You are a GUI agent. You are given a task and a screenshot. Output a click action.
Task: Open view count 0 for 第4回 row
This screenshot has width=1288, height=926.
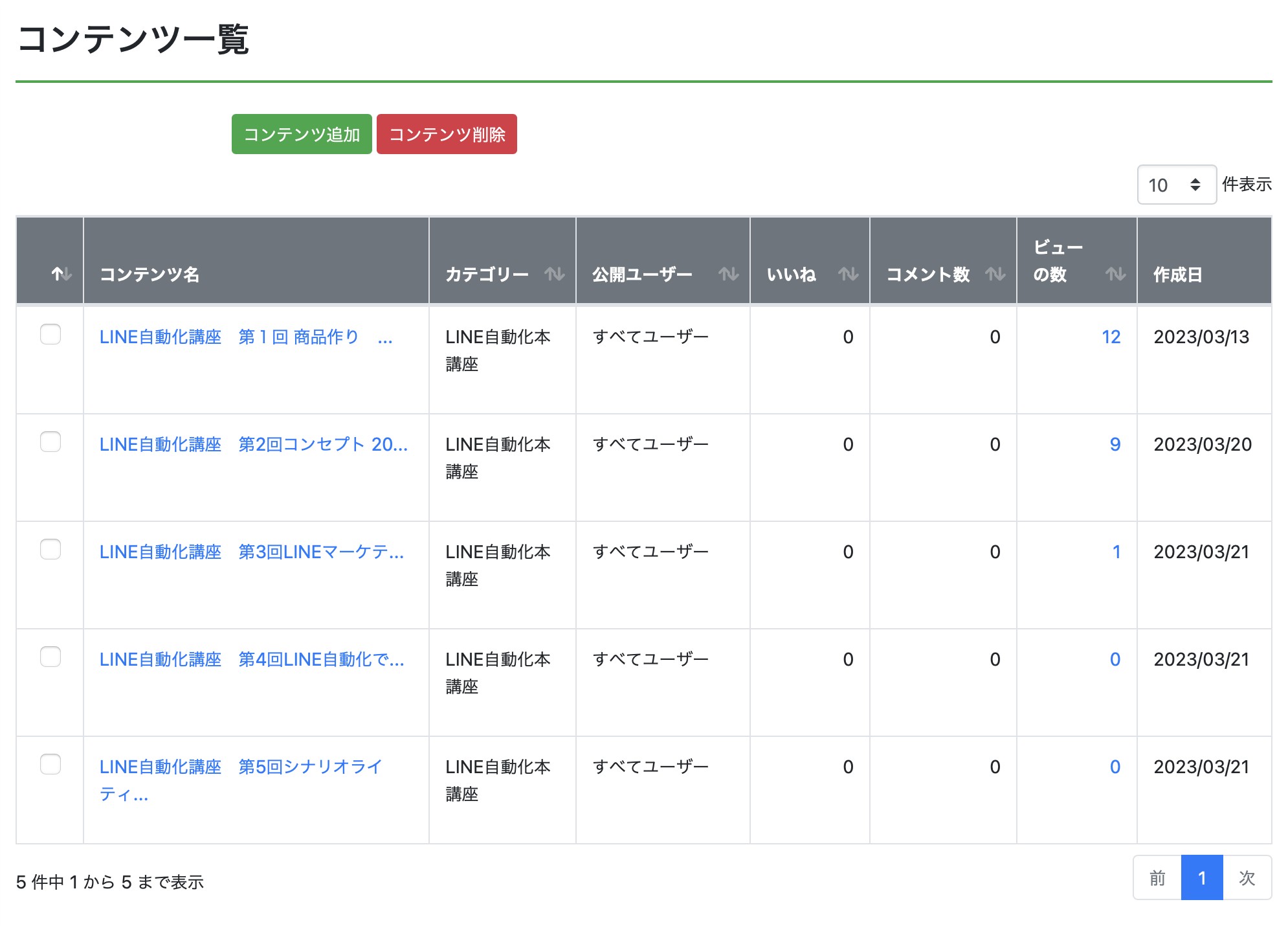(x=1115, y=659)
